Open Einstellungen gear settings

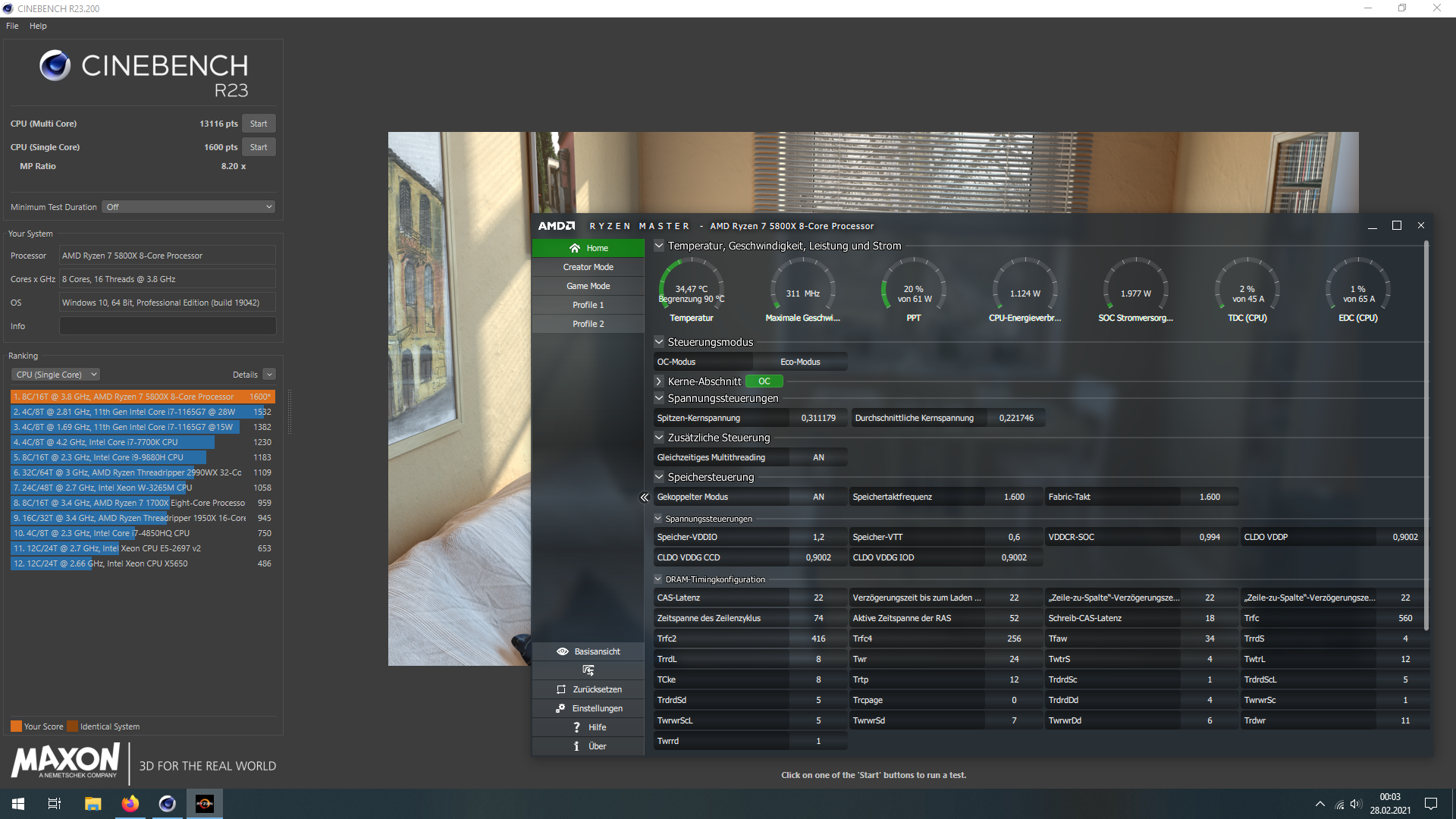click(x=561, y=708)
